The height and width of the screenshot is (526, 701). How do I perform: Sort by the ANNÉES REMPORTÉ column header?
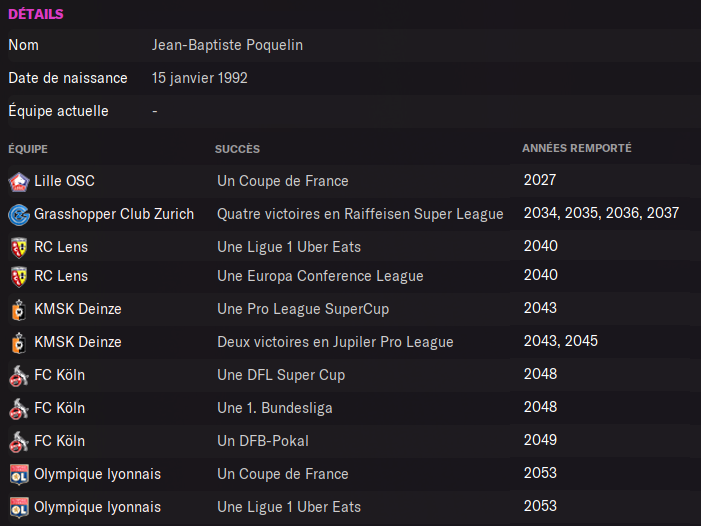point(576,149)
